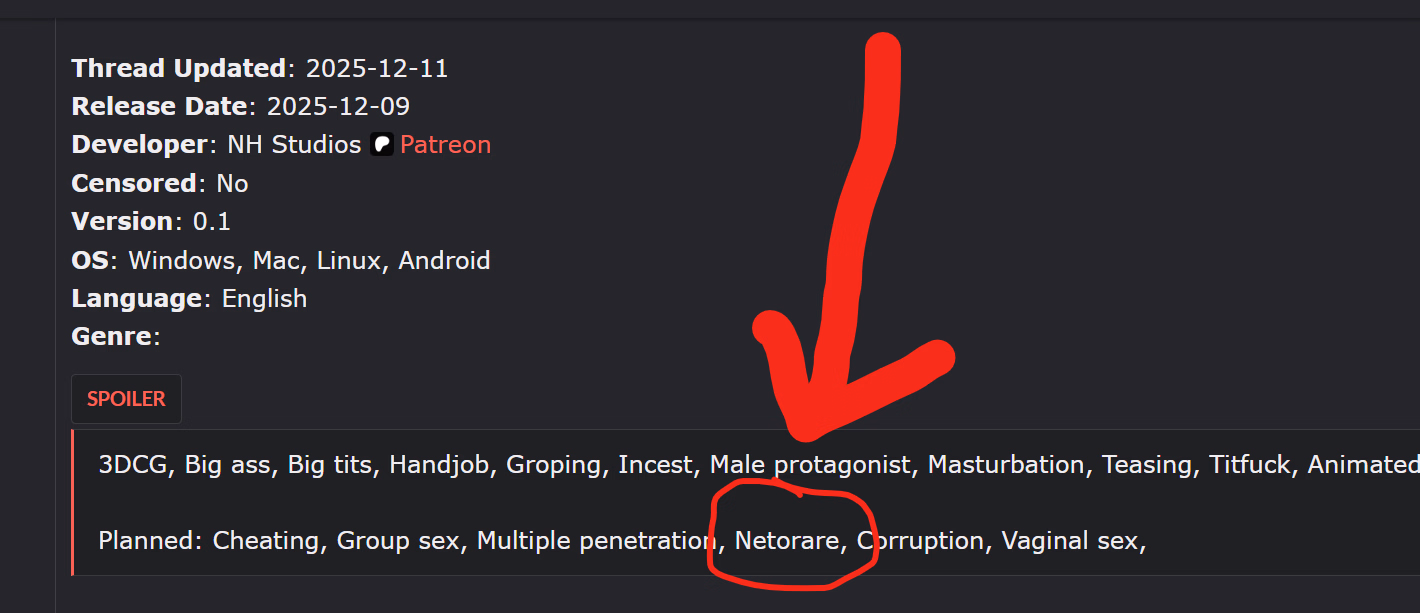Click the Genre label
The image size is (1420, 613).
pos(111,337)
